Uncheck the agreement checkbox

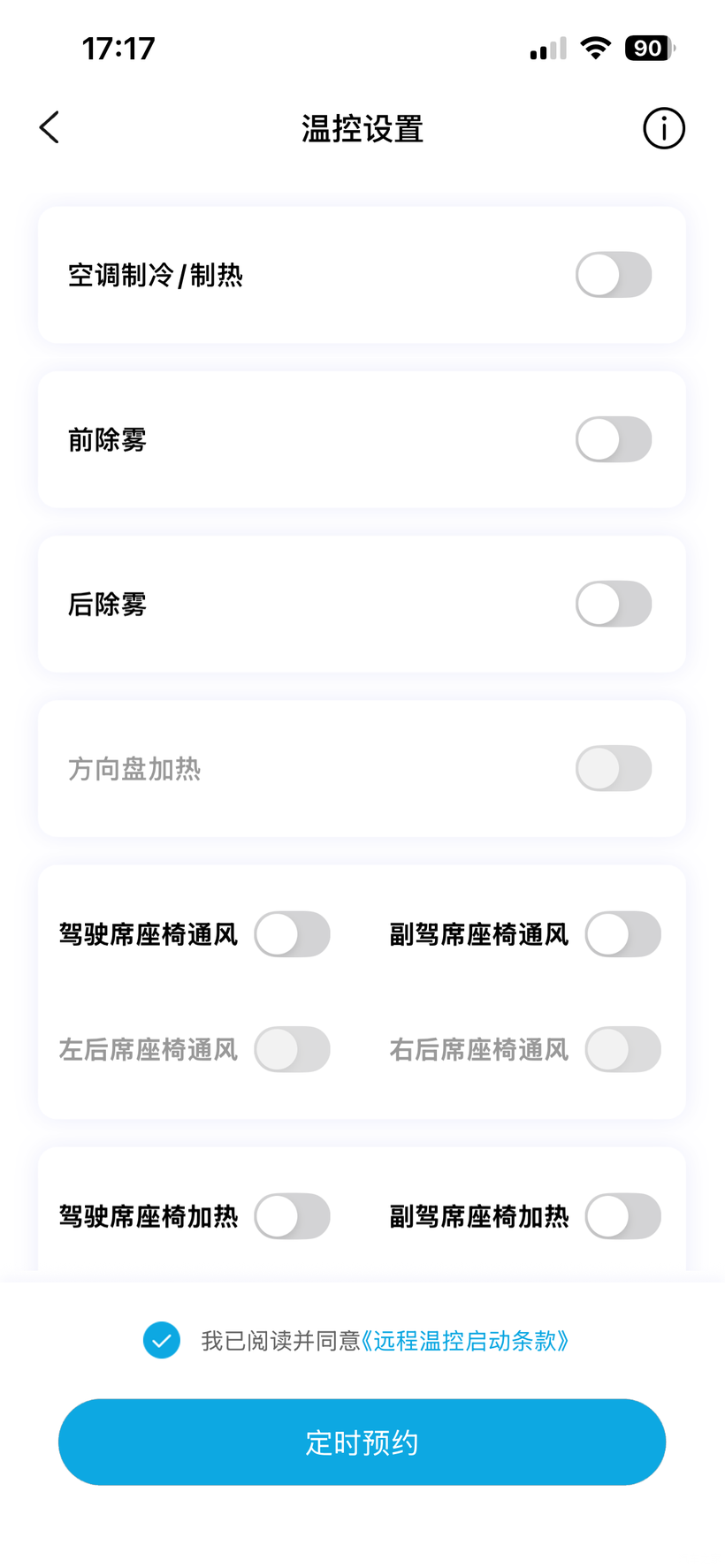tap(162, 1340)
